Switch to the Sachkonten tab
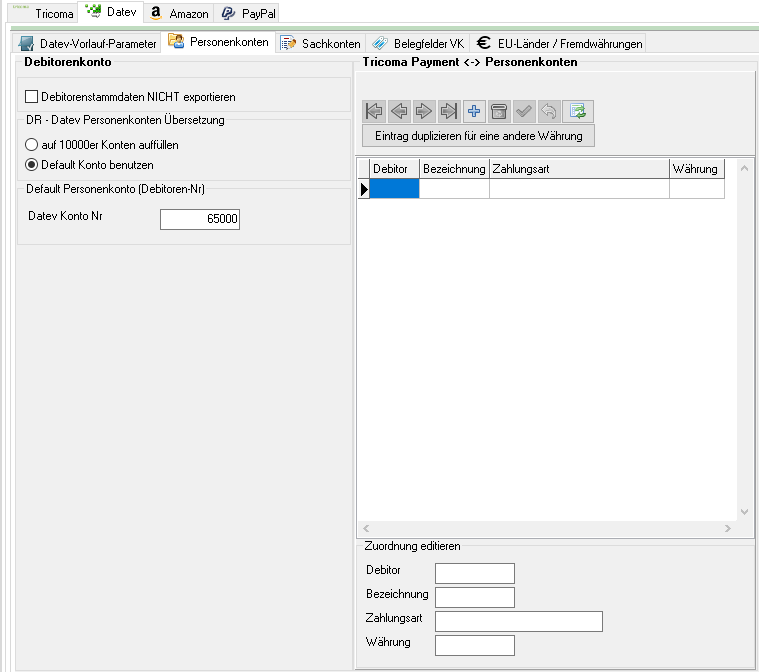Viewport: 759px width, 672px height. click(x=321, y=44)
